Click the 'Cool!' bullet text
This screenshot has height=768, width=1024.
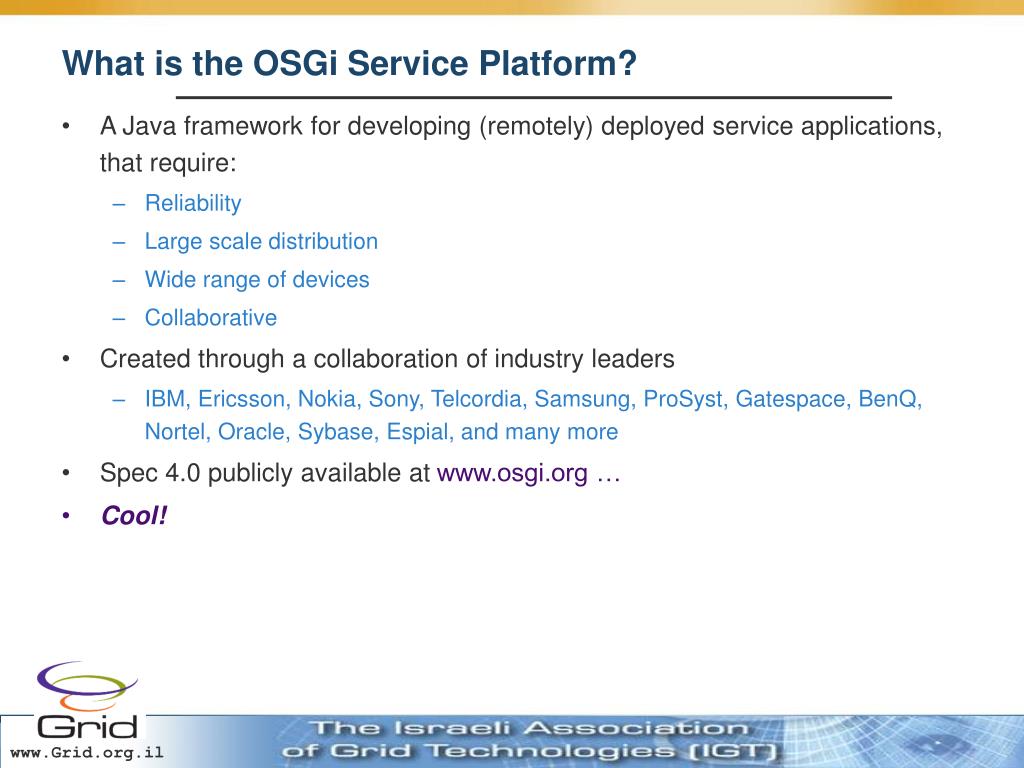coord(134,515)
